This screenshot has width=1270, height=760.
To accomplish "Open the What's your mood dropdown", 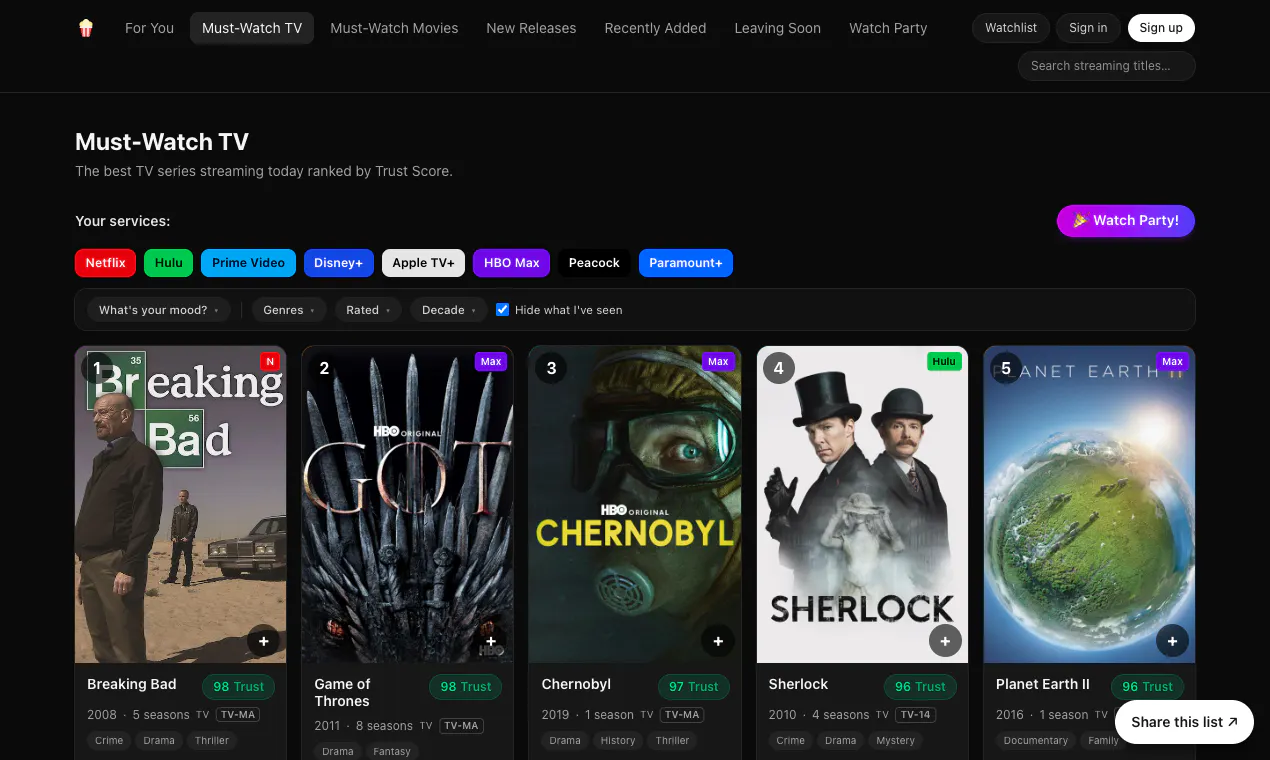I will tap(159, 310).
